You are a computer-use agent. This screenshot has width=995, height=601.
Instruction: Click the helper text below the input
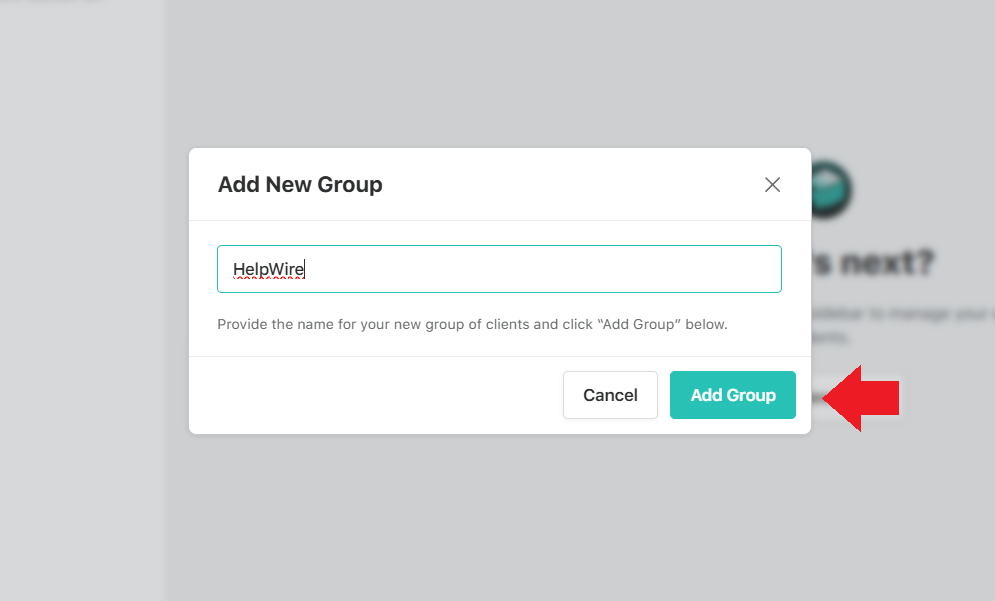(473, 324)
